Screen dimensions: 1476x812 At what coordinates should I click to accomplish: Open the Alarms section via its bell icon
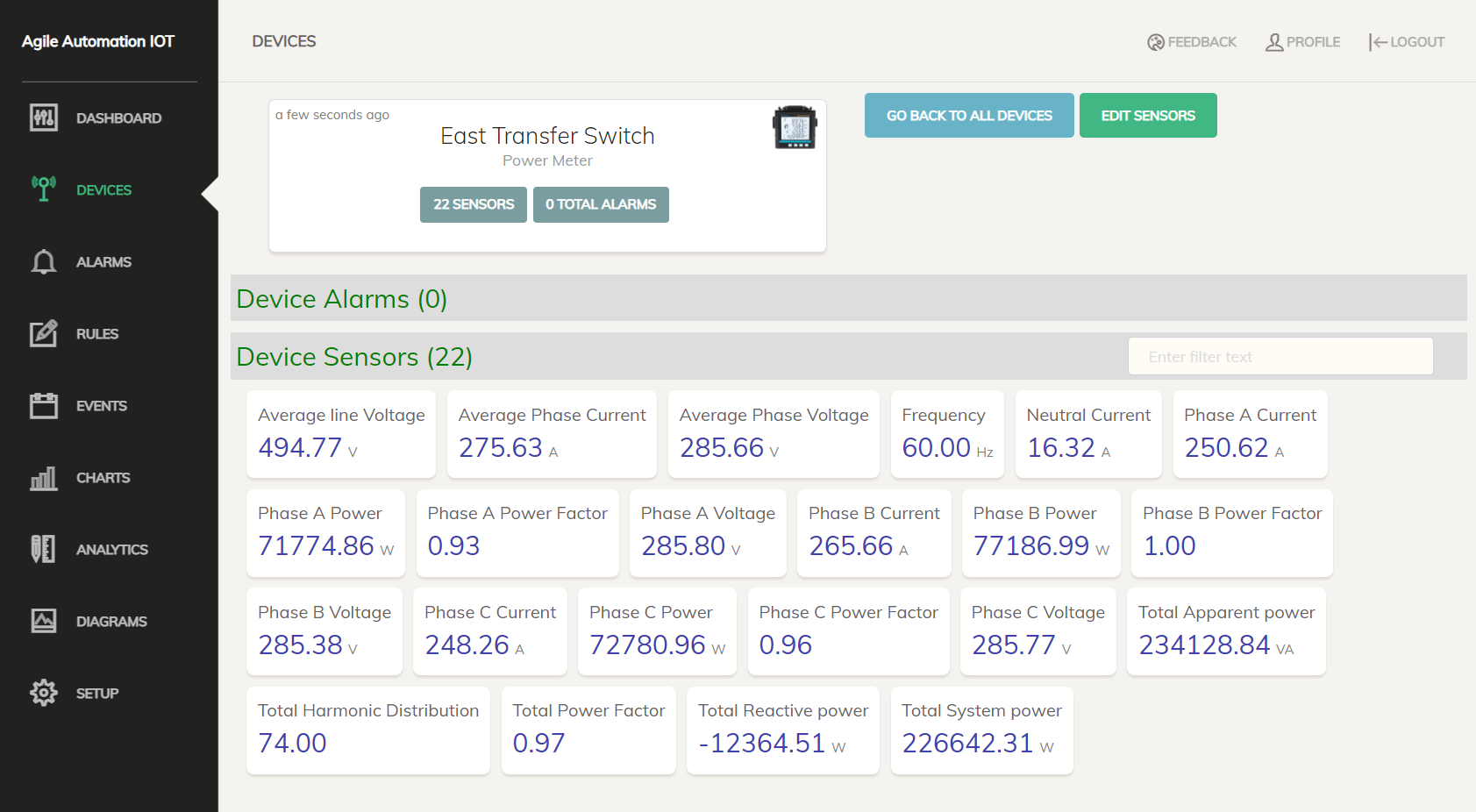[x=43, y=261]
